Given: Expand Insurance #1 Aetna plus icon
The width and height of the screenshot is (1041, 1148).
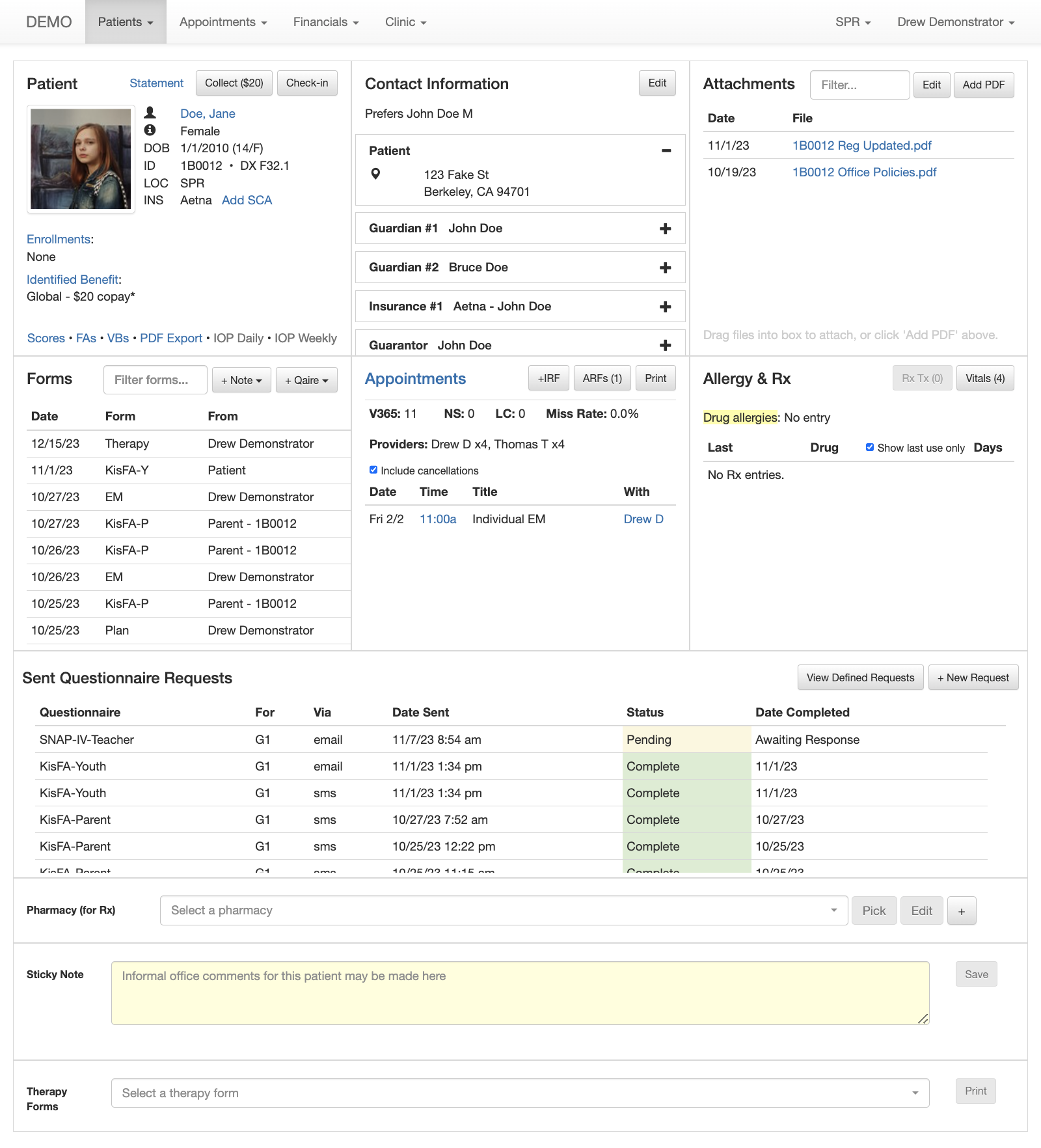Looking at the screenshot, I should (665, 307).
